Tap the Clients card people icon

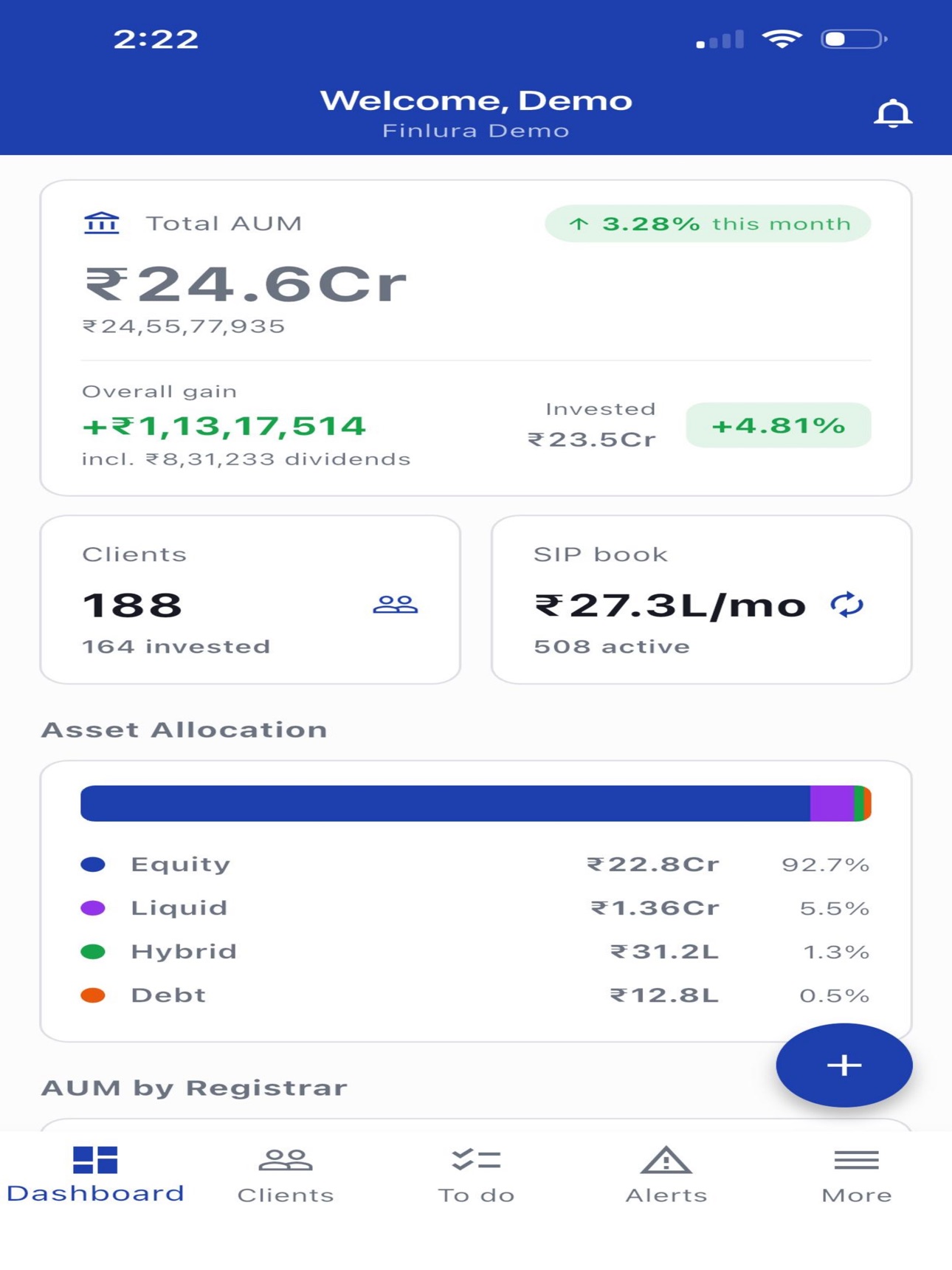coord(396,605)
